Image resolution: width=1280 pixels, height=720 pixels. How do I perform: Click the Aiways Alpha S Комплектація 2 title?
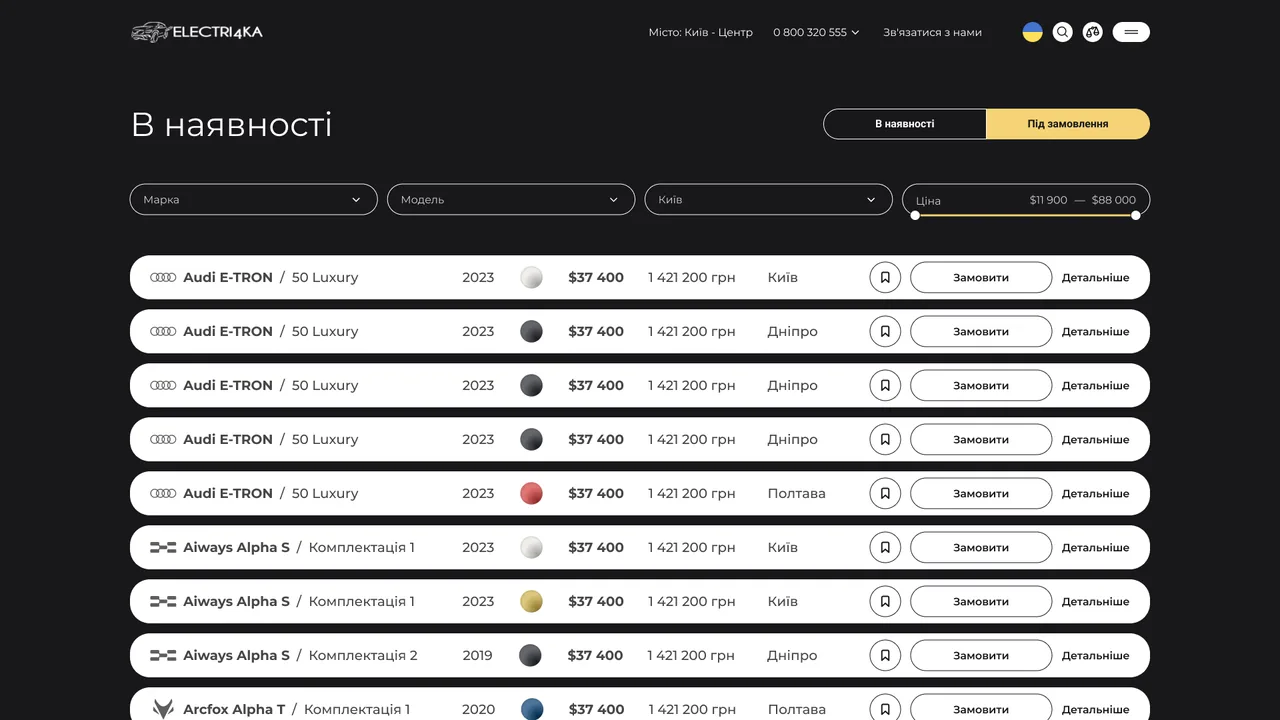click(300, 655)
